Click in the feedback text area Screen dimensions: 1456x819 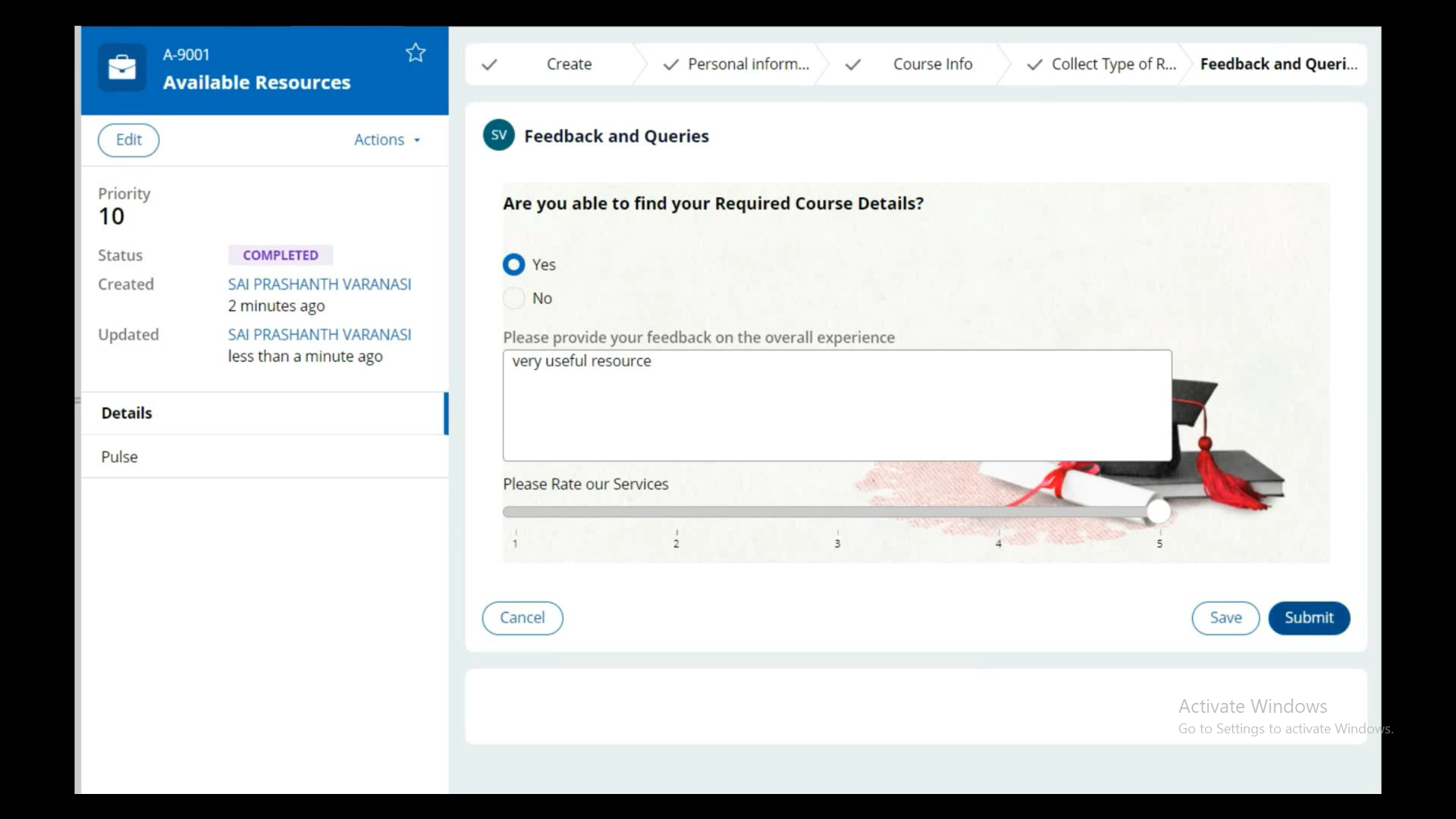point(836,406)
